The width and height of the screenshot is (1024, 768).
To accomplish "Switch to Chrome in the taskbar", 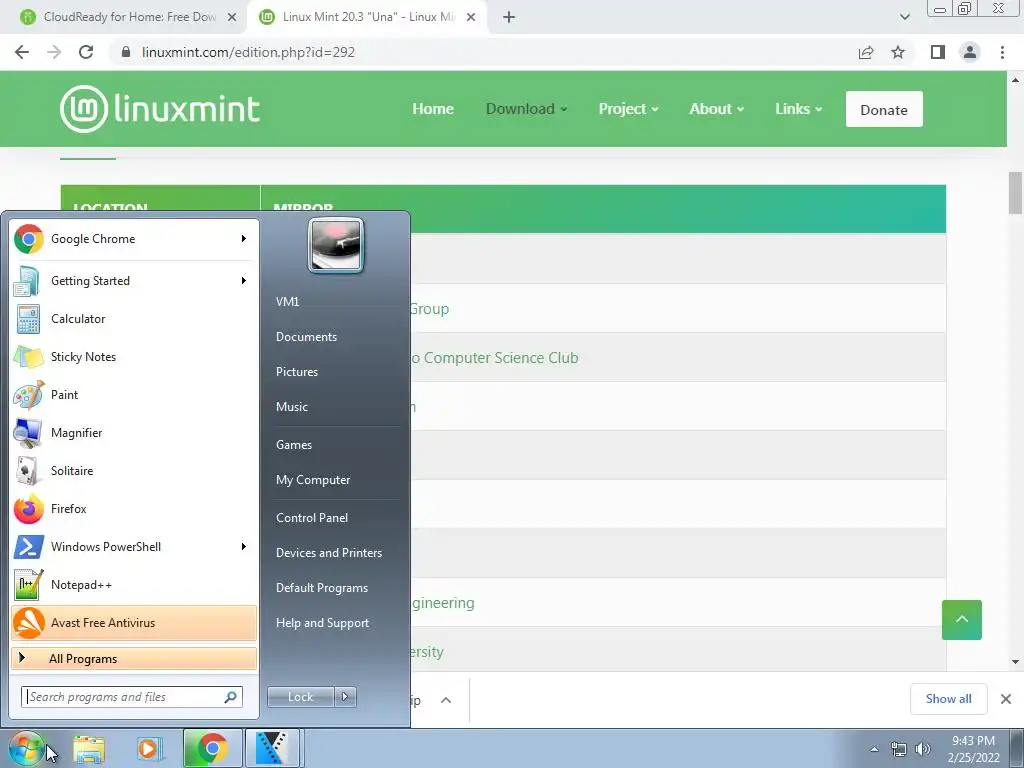I will [x=212, y=749].
